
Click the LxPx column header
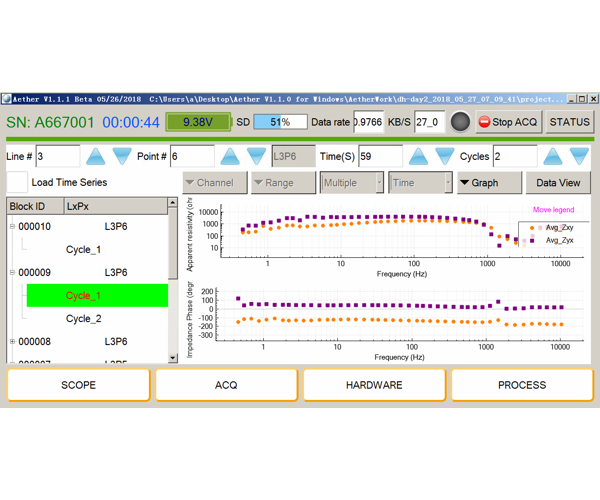(116, 206)
